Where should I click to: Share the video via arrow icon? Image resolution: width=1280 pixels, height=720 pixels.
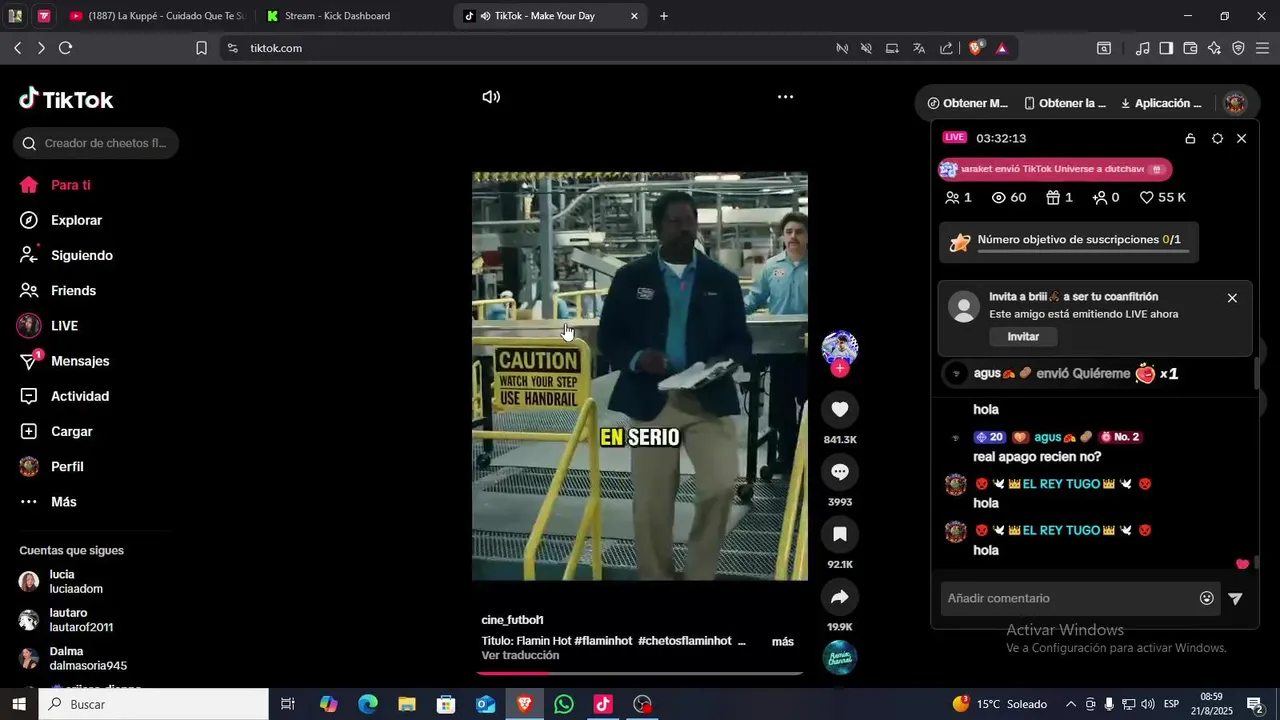(x=840, y=597)
